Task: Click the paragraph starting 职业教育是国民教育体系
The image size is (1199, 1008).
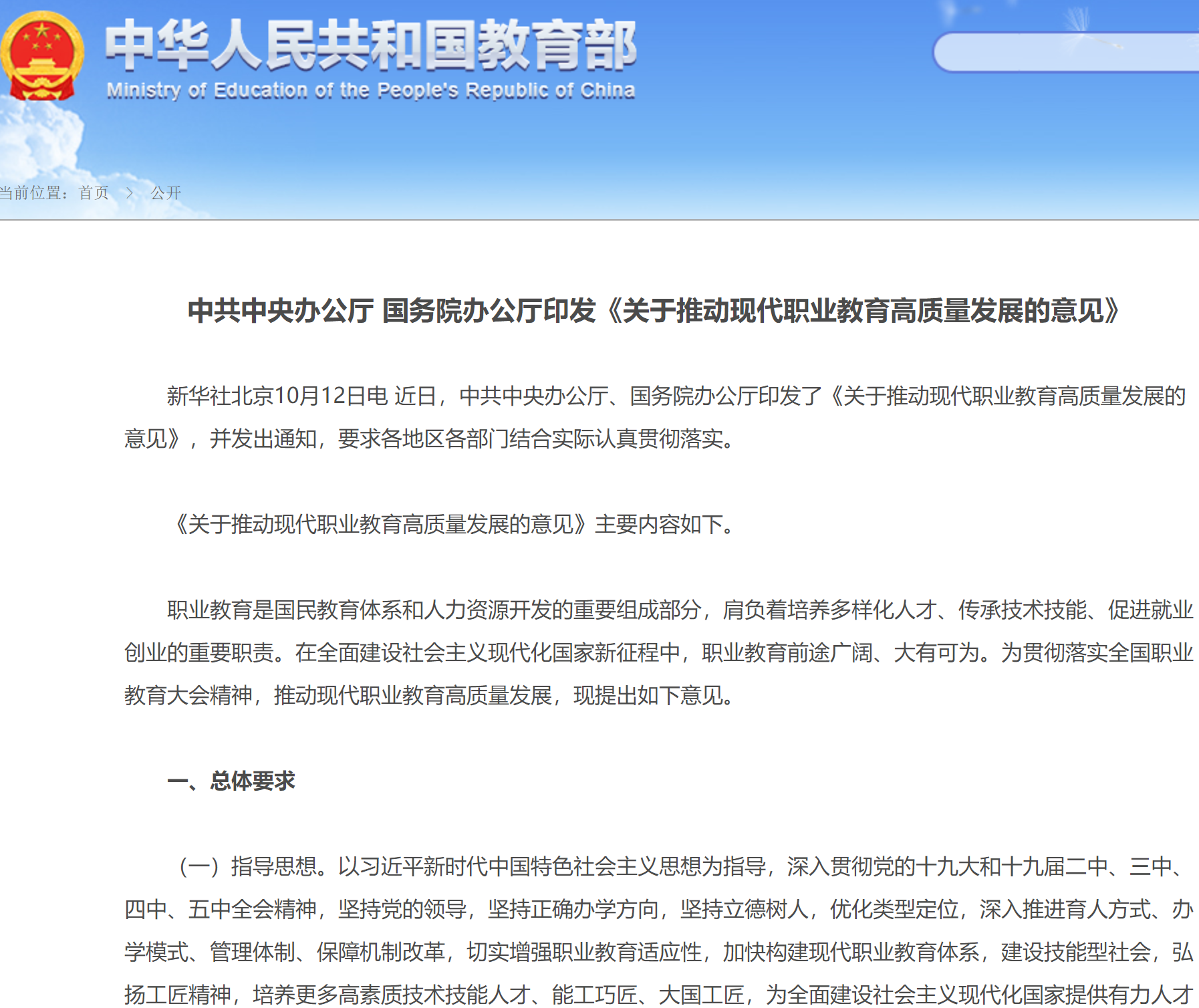Action: point(658,652)
